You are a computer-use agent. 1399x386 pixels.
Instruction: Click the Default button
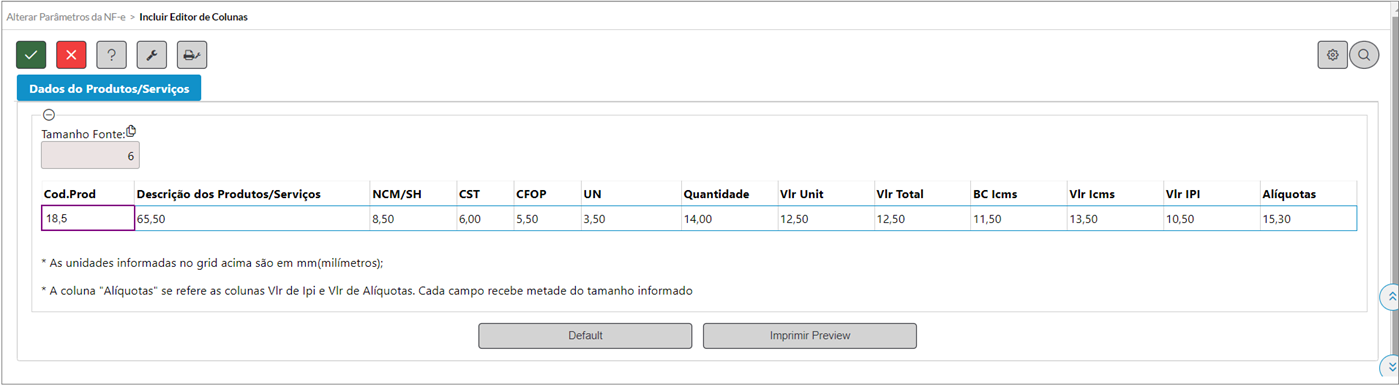[585, 336]
